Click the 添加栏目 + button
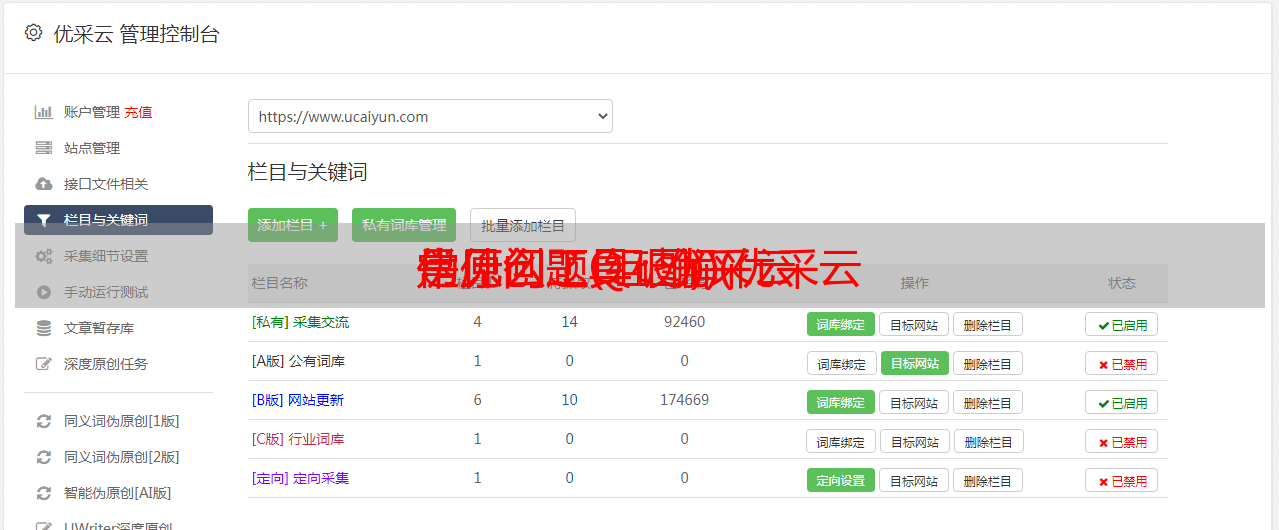The width and height of the screenshot is (1279, 530). pos(293,225)
